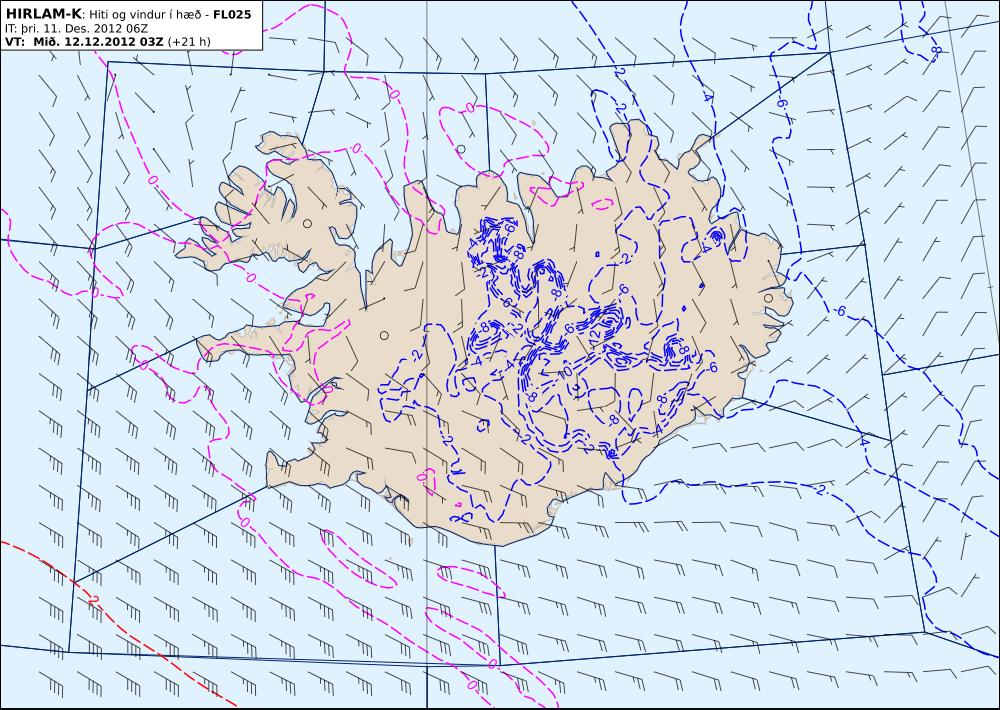Click the '12' isotherm label over the highlands
The width and height of the screenshot is (1000, 710).
pos(595,342)
